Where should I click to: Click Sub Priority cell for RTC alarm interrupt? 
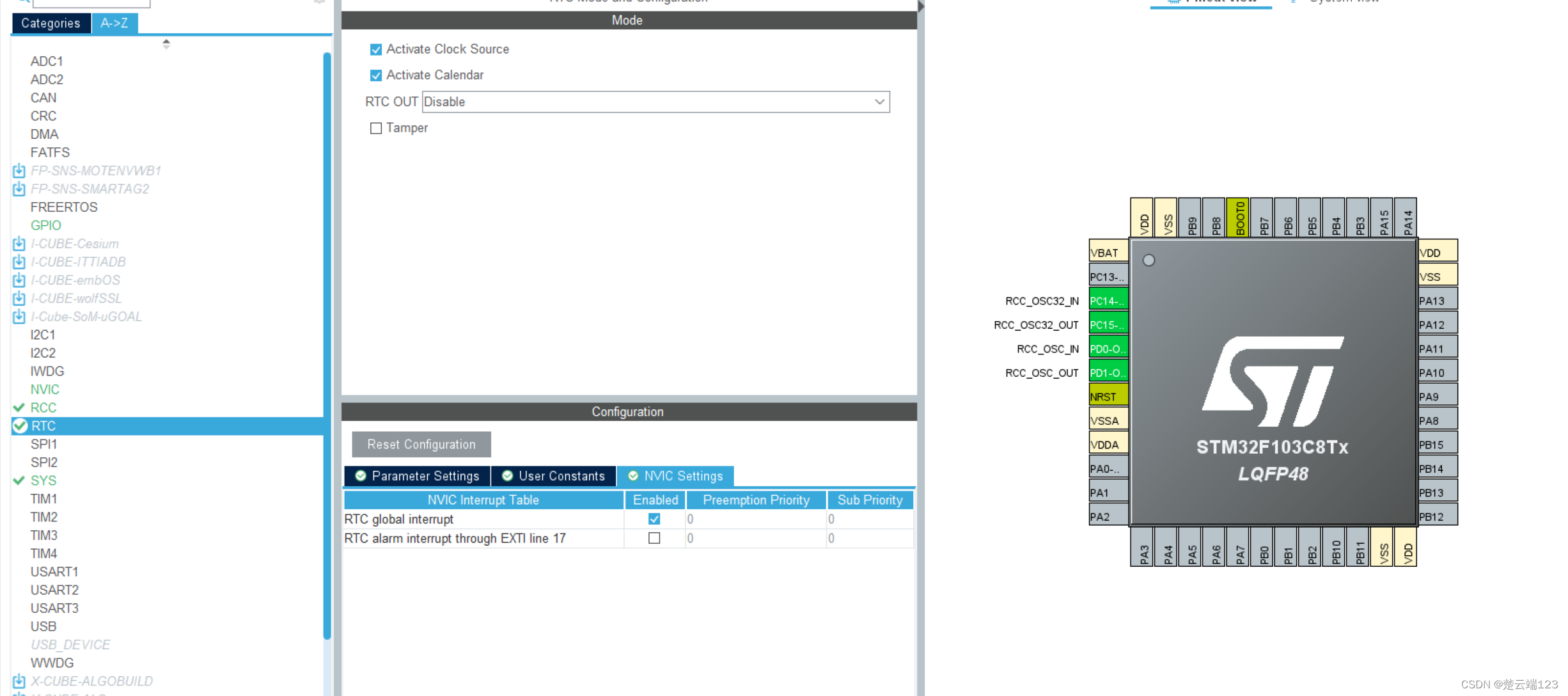point(870,538)
